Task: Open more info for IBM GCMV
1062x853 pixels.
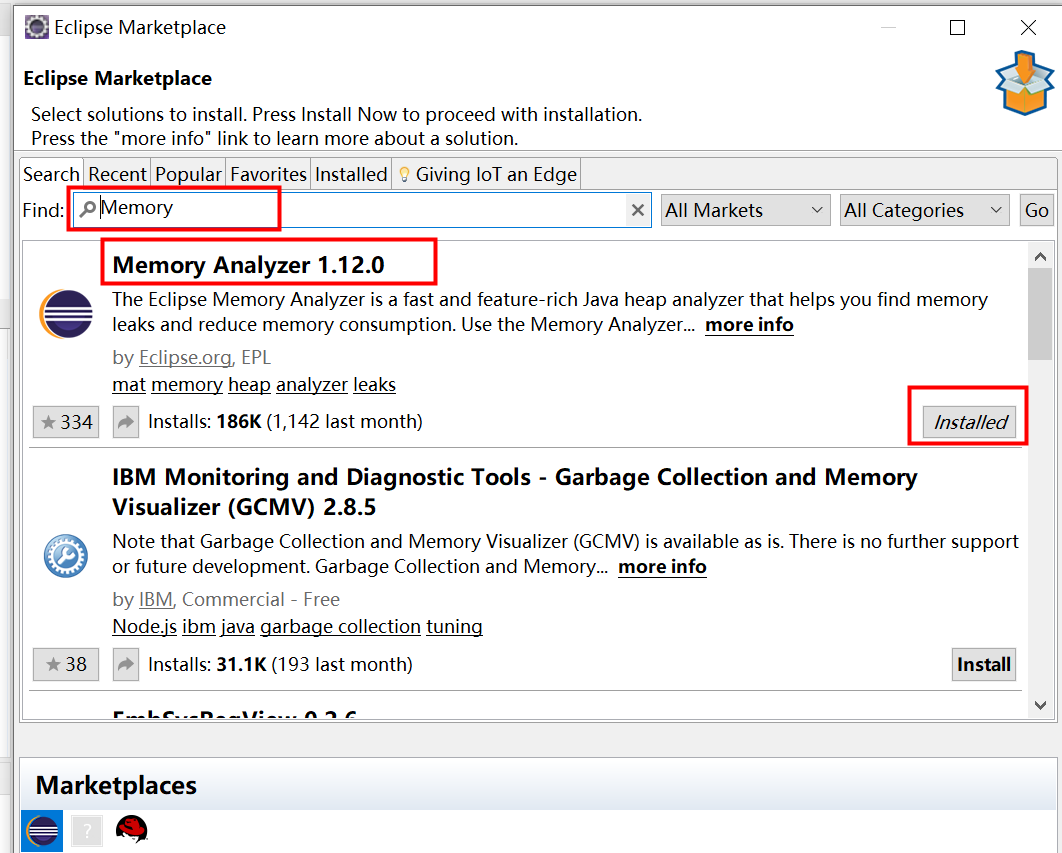Action: pos(662,566)
